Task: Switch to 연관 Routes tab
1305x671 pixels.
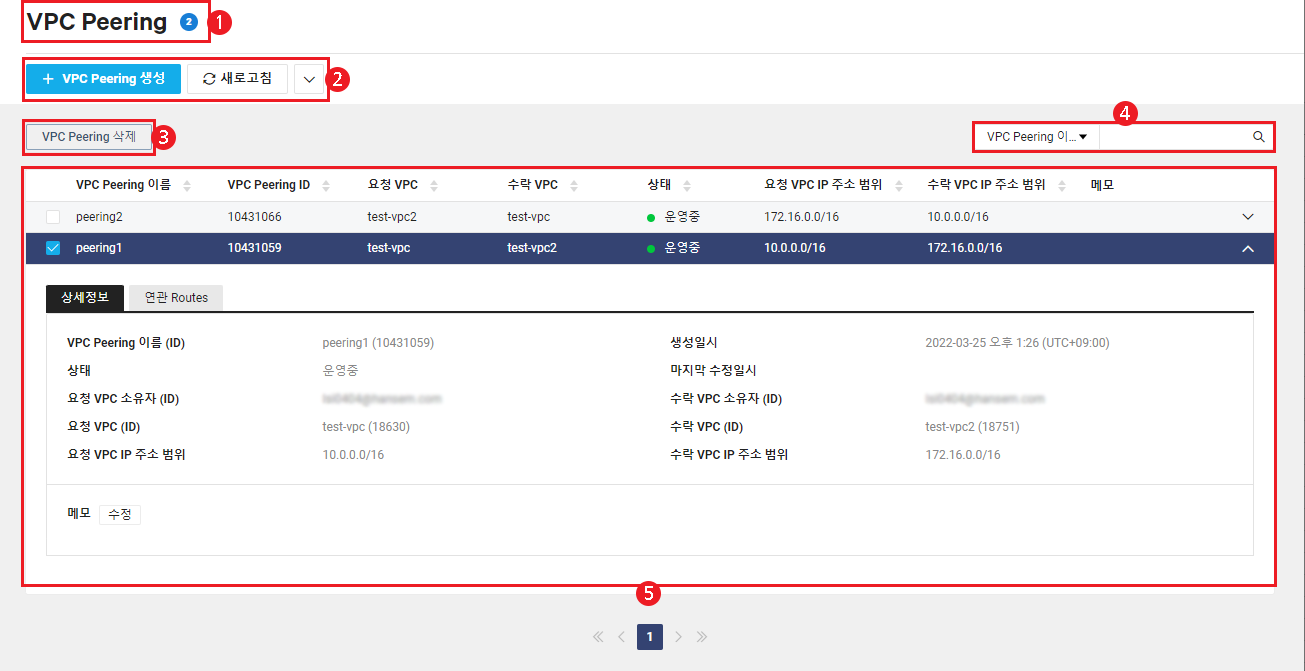Action: pyautogui.click(x=176, y=297)
